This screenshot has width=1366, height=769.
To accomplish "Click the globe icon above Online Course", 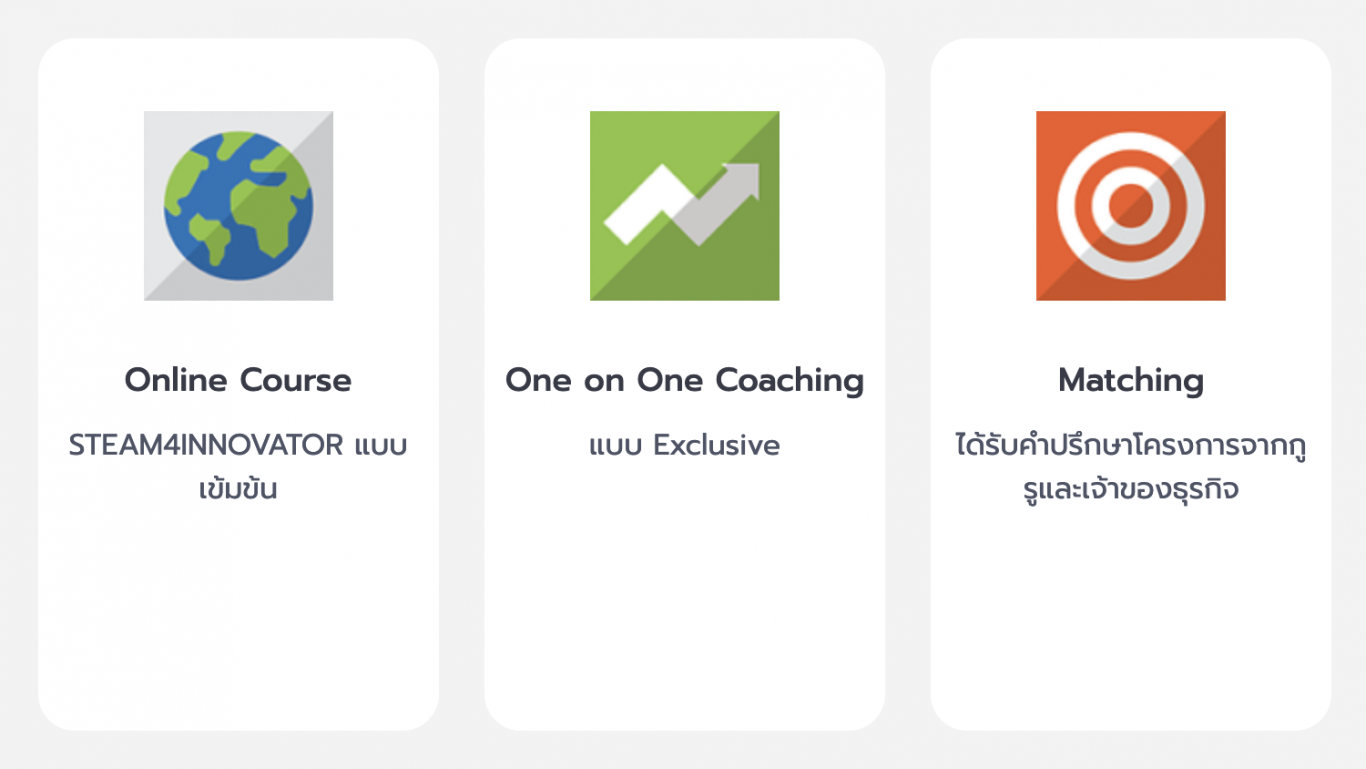I will click(x=238, y=206).
